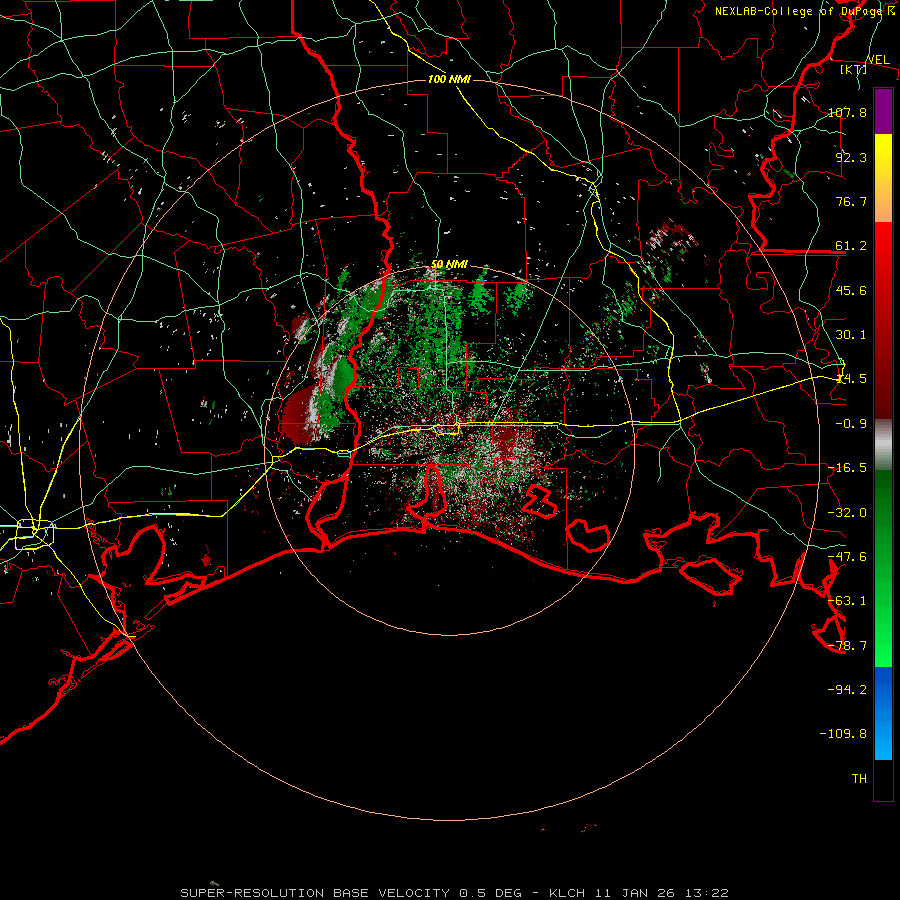Click the -16.5 value on the velocity scale
Screen dimensions: 900x900
847,468
